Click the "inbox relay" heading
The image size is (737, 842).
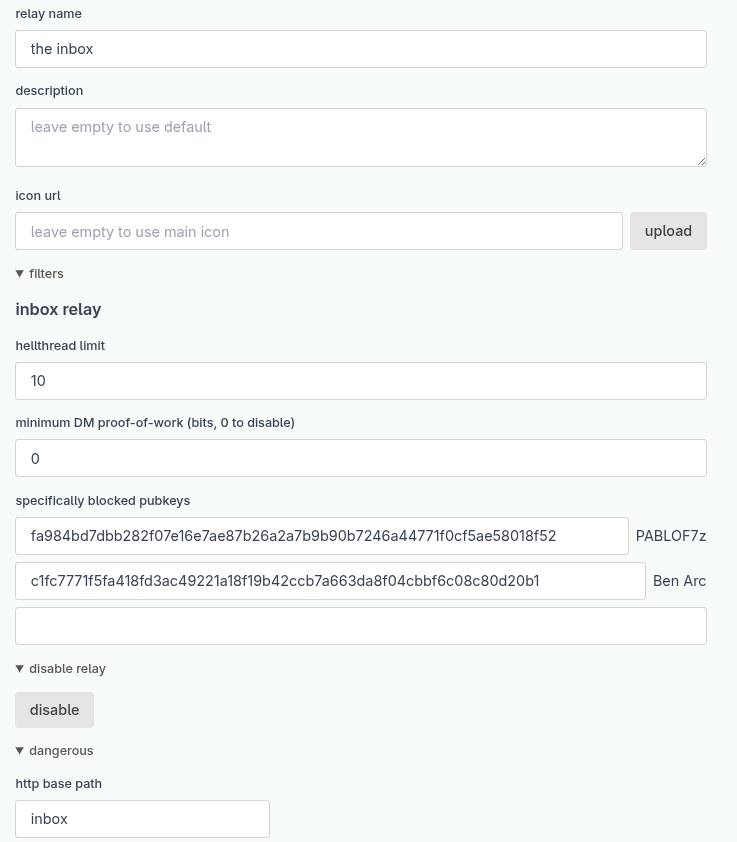(x=58, y=310)
